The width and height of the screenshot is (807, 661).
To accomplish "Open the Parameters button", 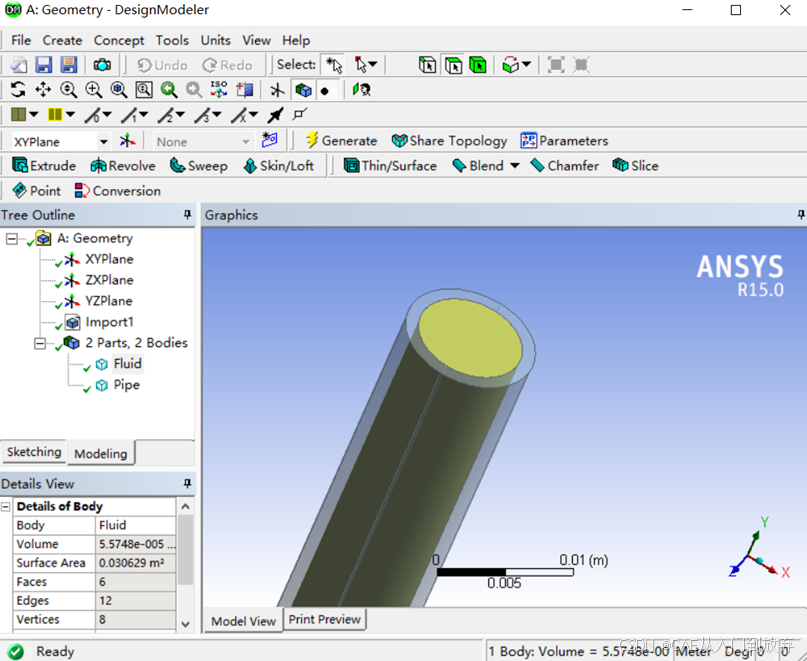I will [x=565, y=141].
